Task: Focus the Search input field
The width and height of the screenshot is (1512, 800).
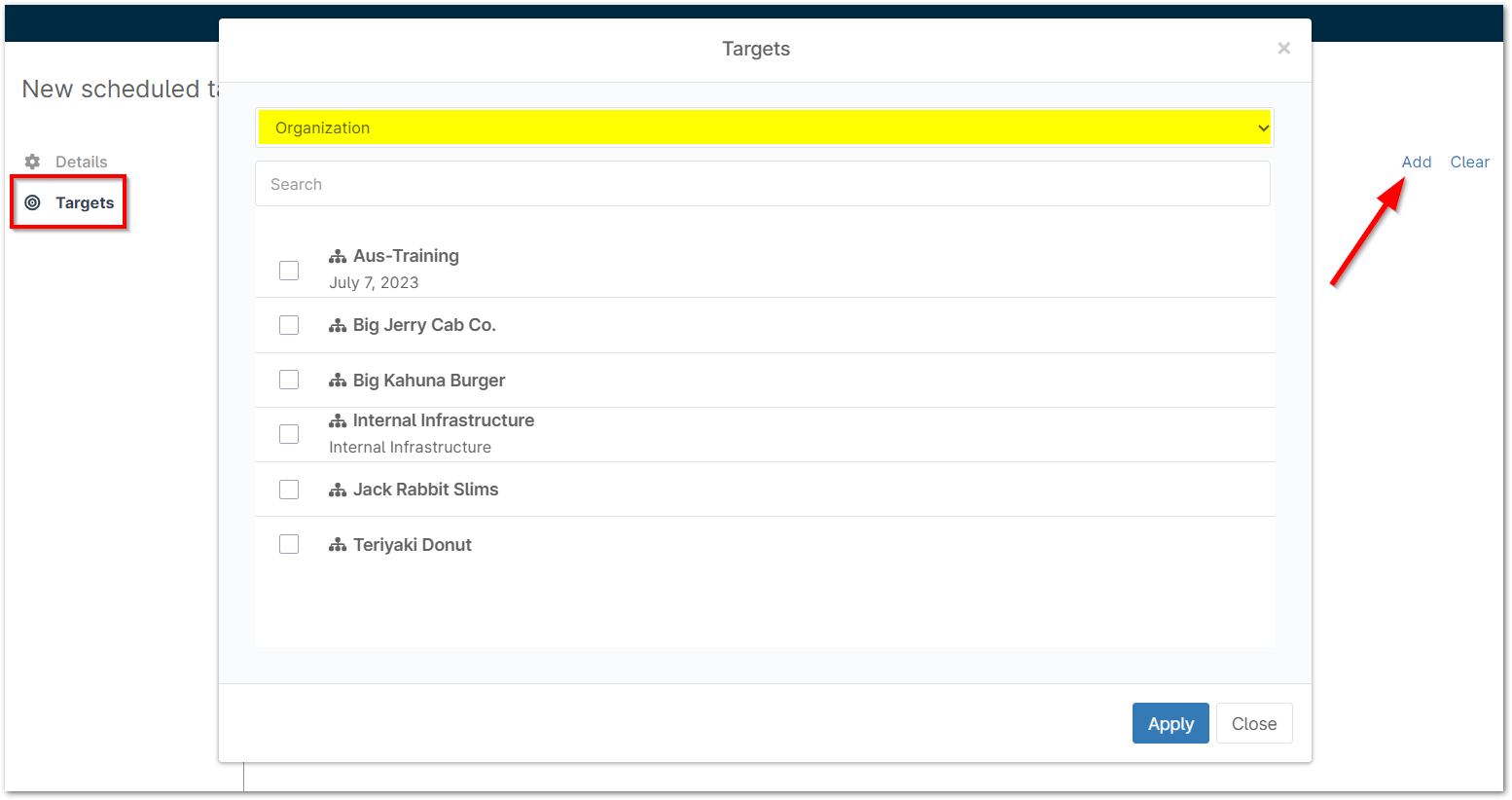Action: 762,184
